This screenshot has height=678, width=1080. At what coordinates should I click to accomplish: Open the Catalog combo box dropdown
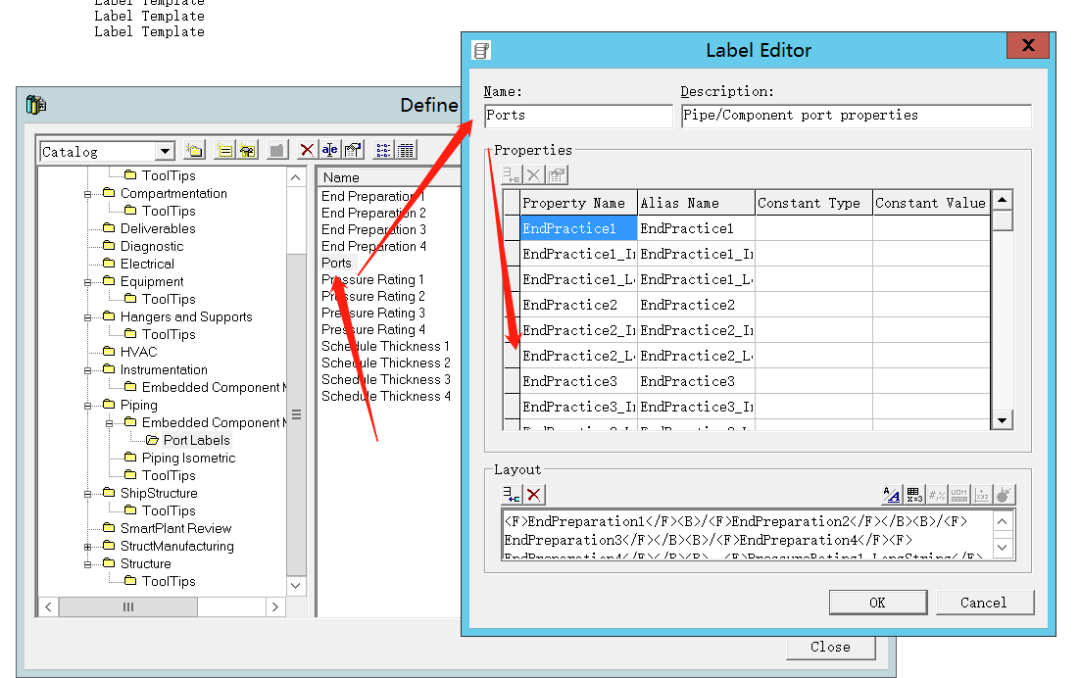point(165,152)
